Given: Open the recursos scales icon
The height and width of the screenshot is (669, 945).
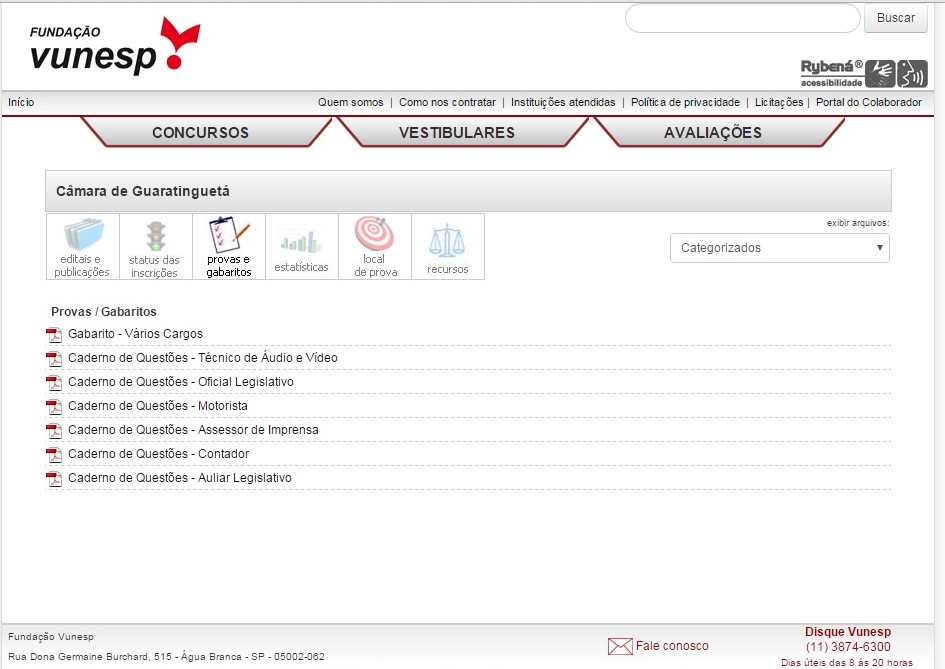Looking at the screenshot, I should point(447,241).
